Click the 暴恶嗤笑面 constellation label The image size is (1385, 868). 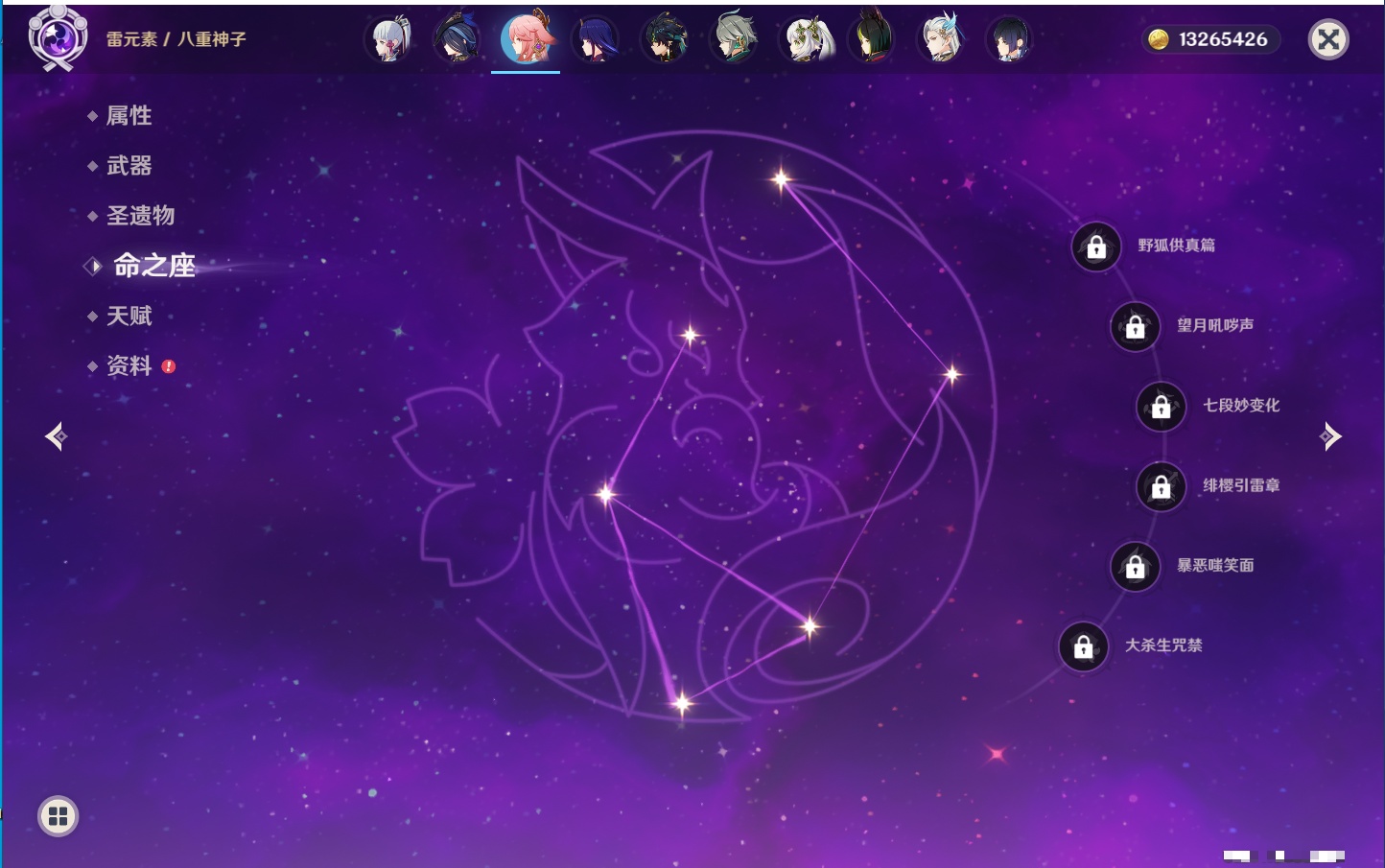coord(1215,566)
